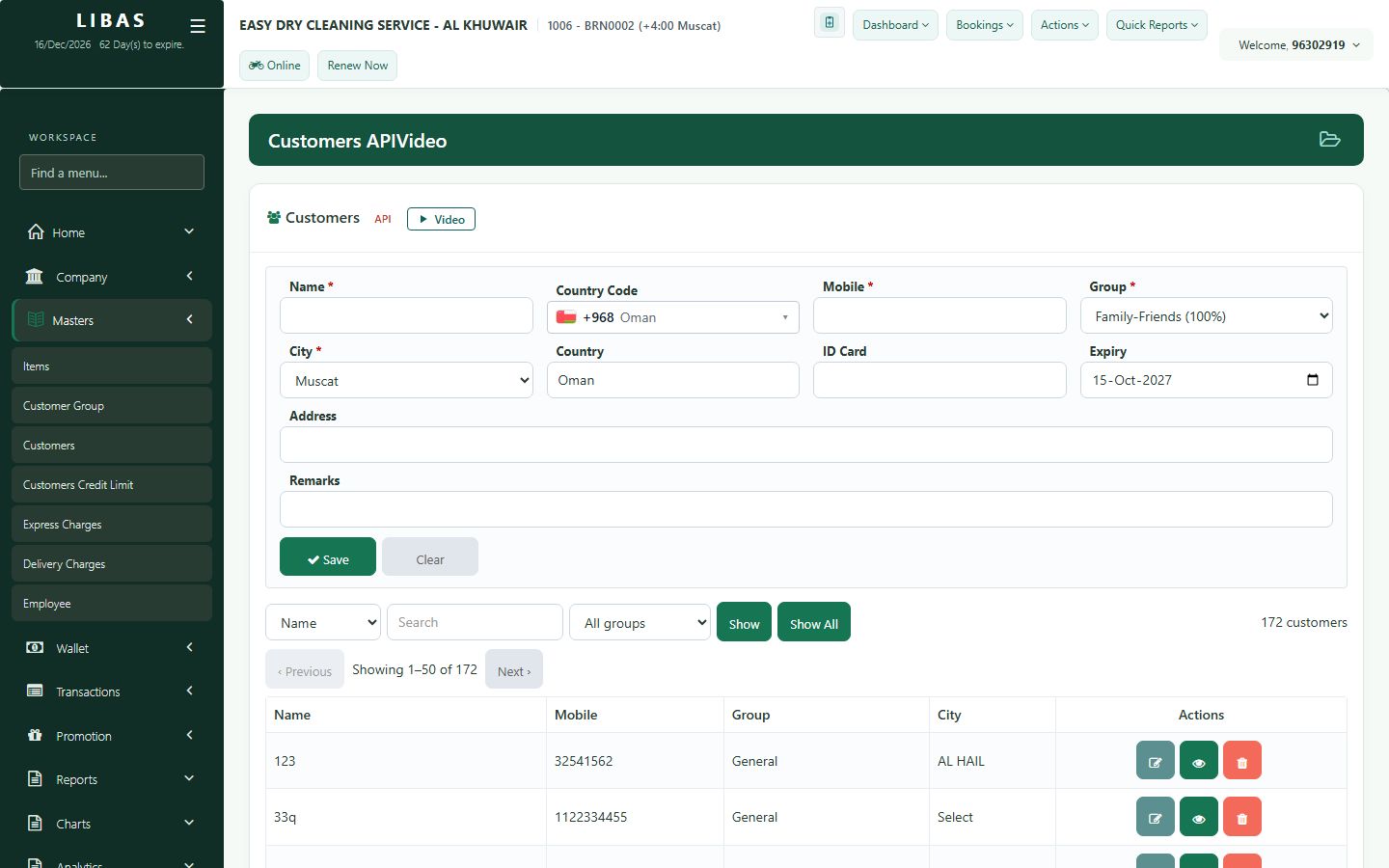Click the Promotion gift icon in sidebar
Screen dimensions: 1389x868
pyautogui.click(x=35, y=735)
